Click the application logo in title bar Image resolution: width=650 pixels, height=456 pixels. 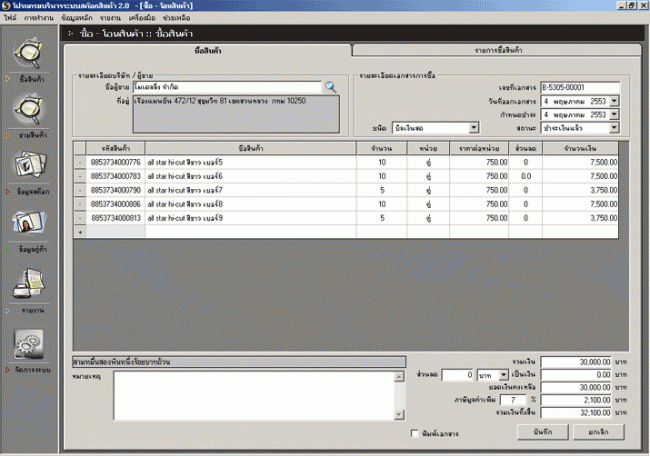click(6, 5)
